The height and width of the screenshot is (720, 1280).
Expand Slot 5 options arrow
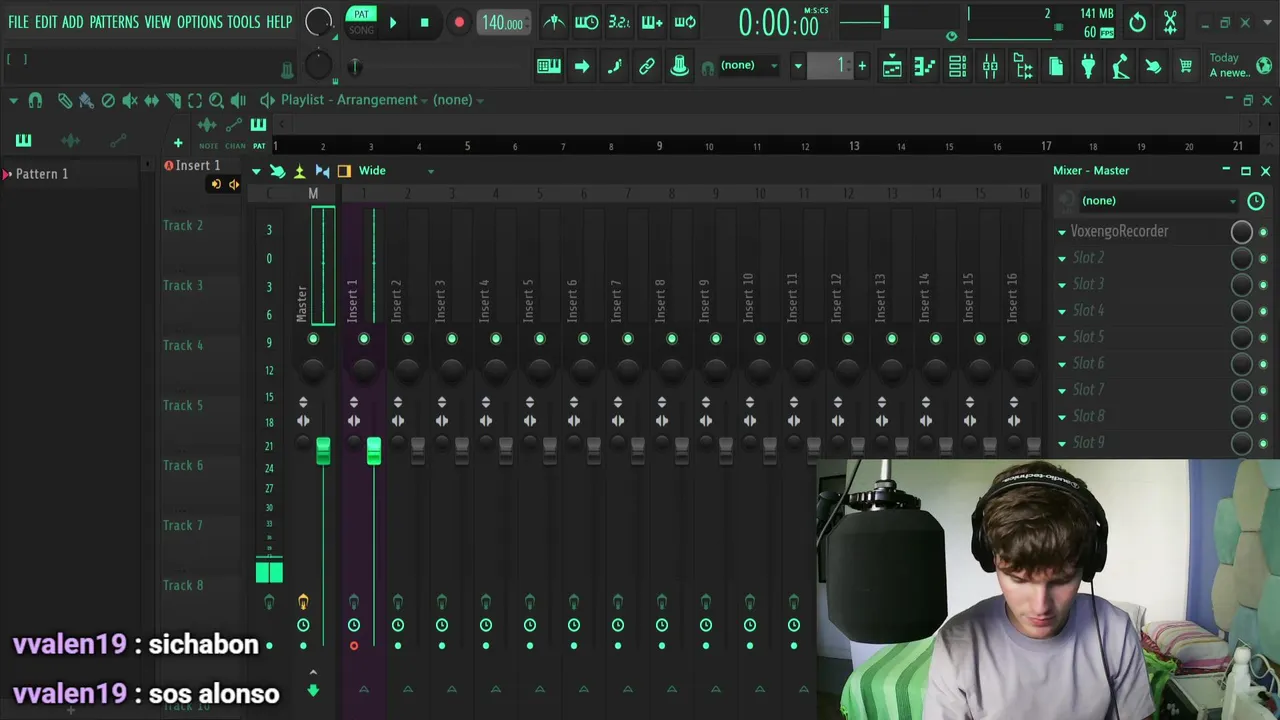tap(1062, 338)
